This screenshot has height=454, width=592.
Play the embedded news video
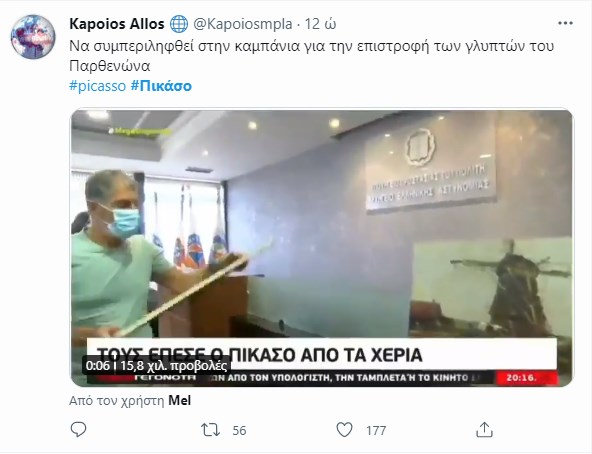322,248
